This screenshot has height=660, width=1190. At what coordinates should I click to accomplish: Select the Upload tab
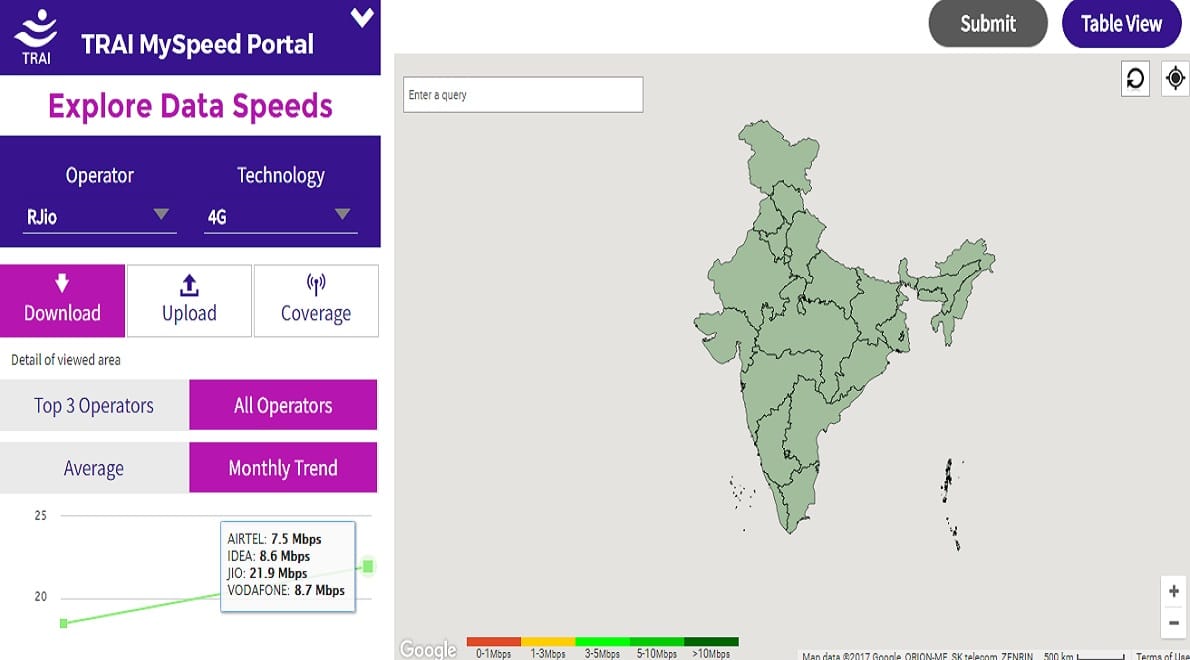click(189, 300)
